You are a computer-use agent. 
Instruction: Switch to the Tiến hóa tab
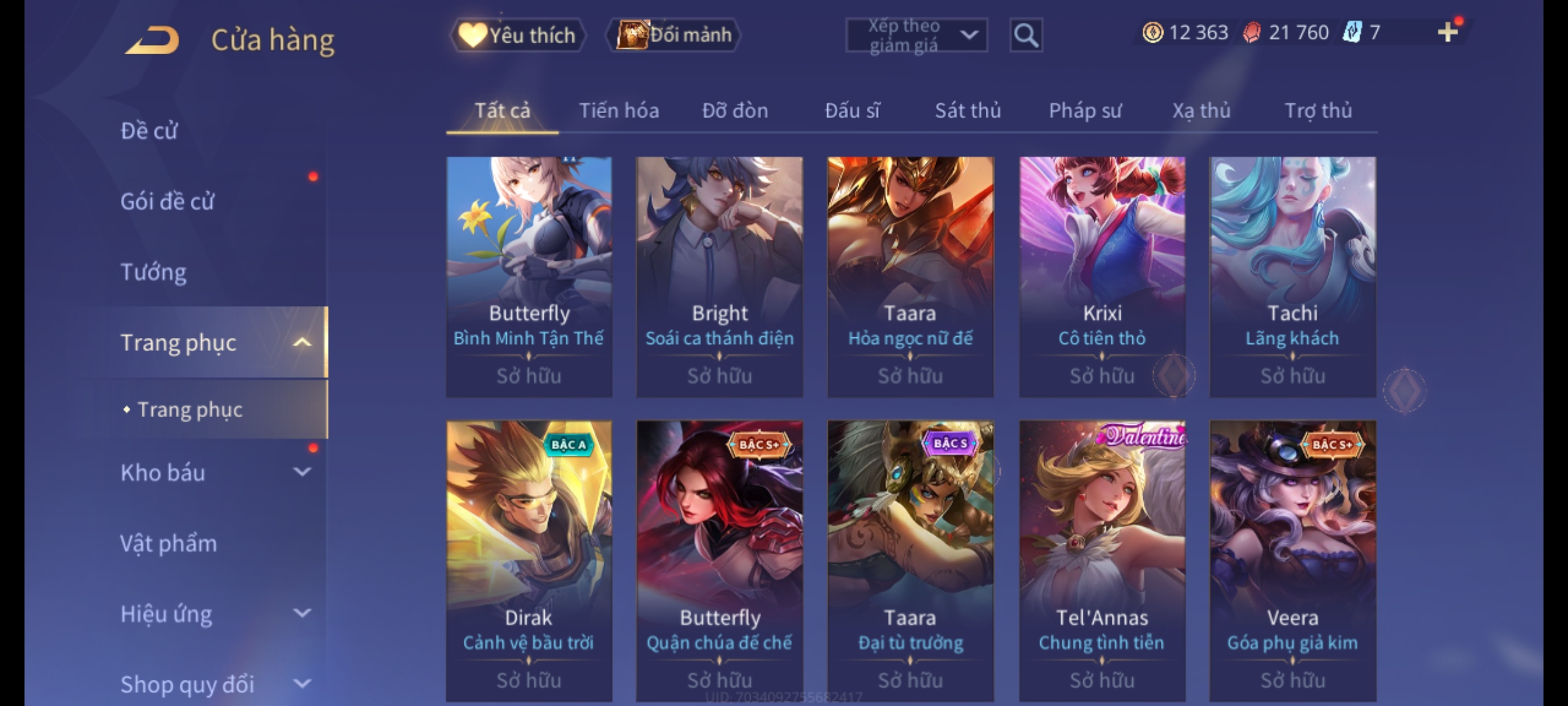(619, 110)
